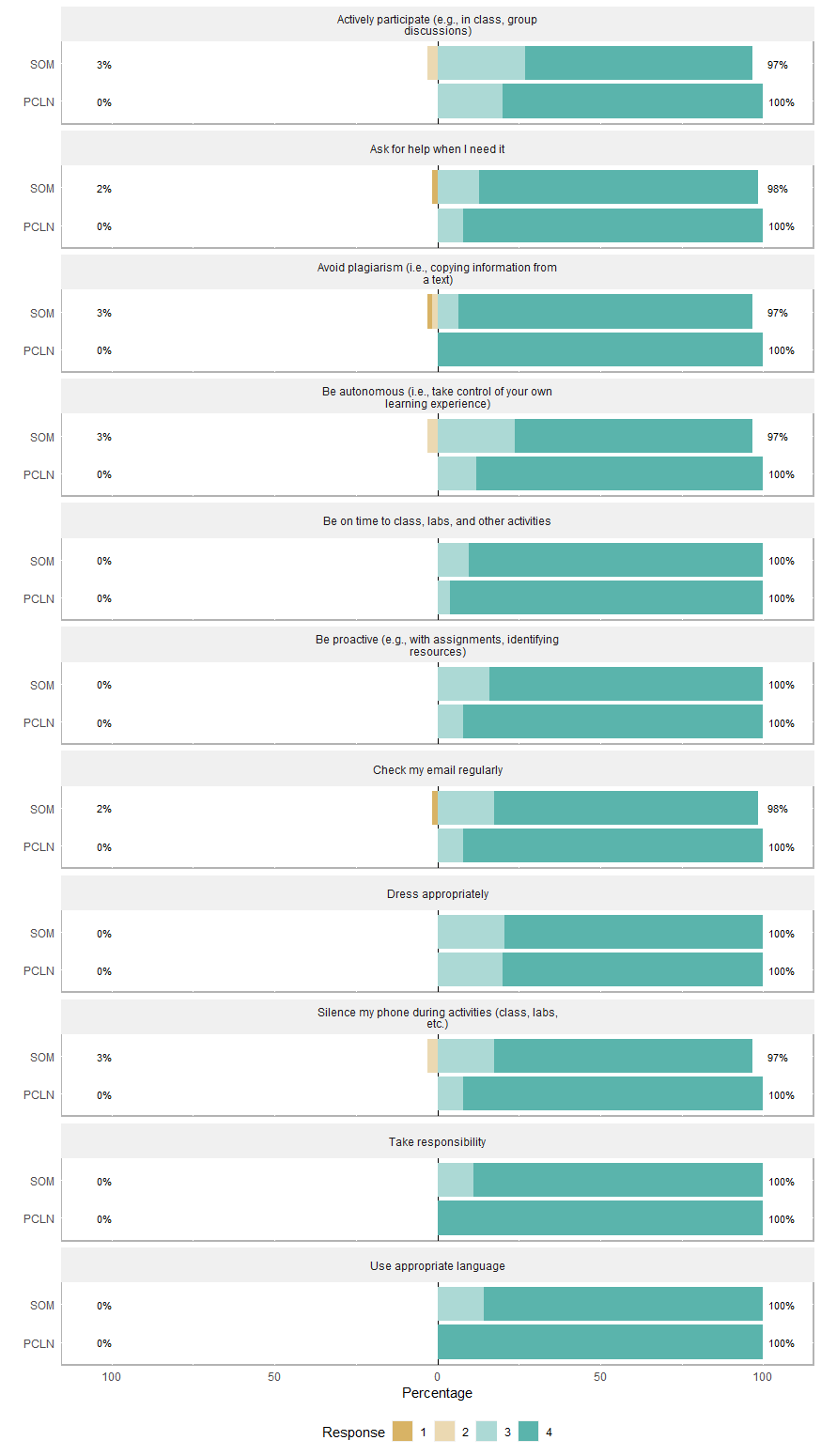821x1456 pixels.
Task: Select the "Ask for help when I need it" panel header
Action: click(x=438, y=149)
